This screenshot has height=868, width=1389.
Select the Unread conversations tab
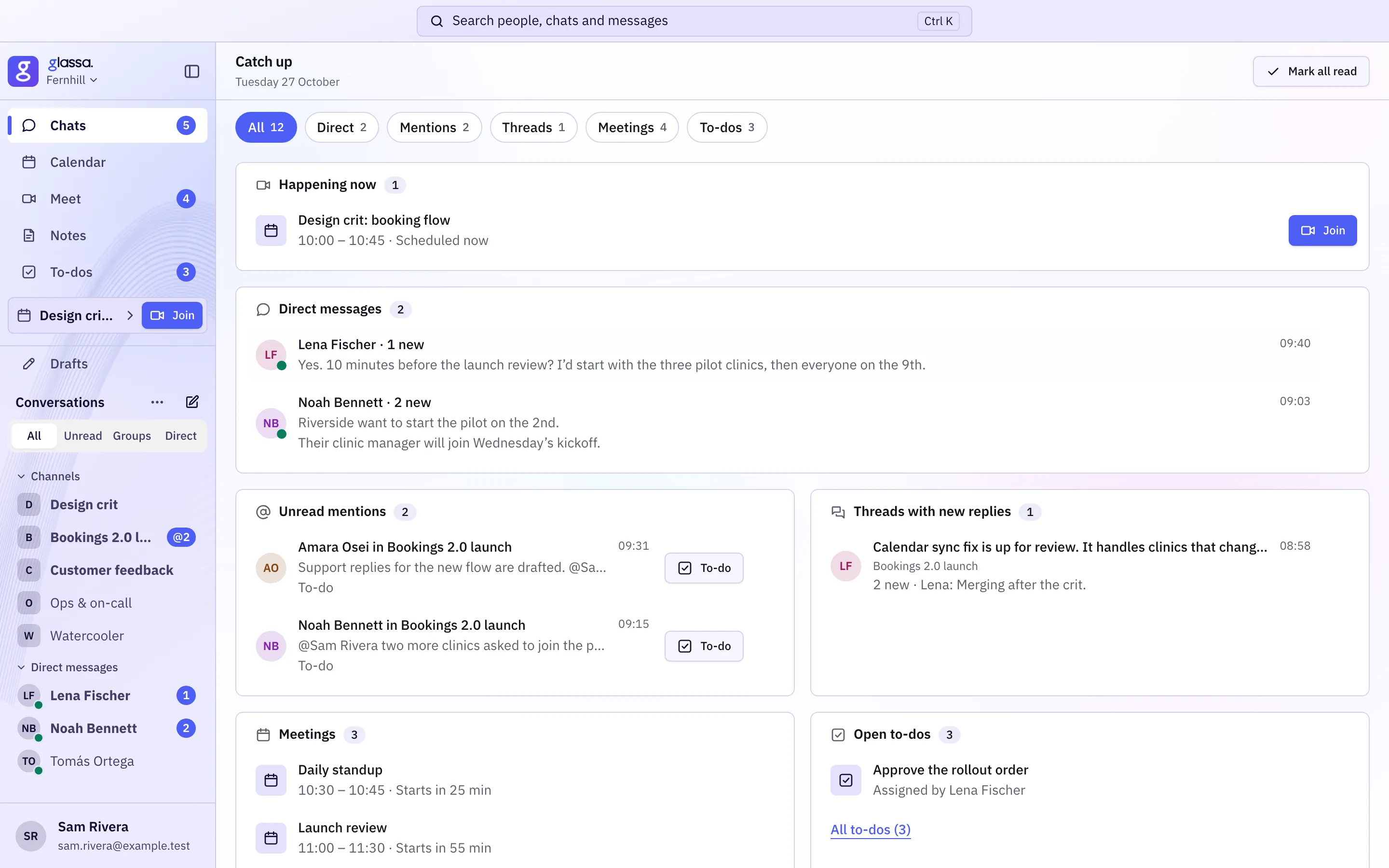click(x=82, y=436)
